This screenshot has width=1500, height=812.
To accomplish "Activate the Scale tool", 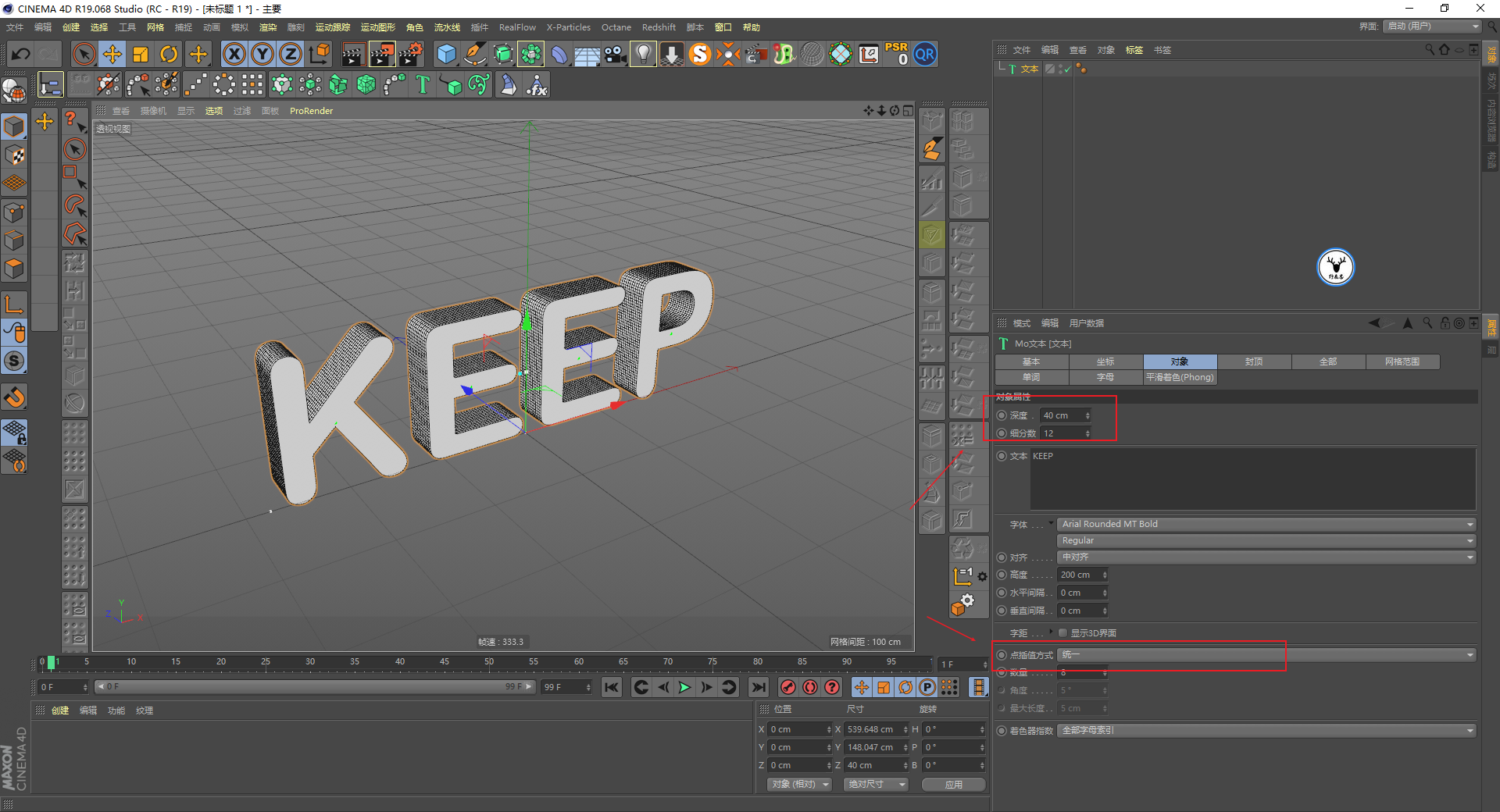I will (x=141, y=55).
